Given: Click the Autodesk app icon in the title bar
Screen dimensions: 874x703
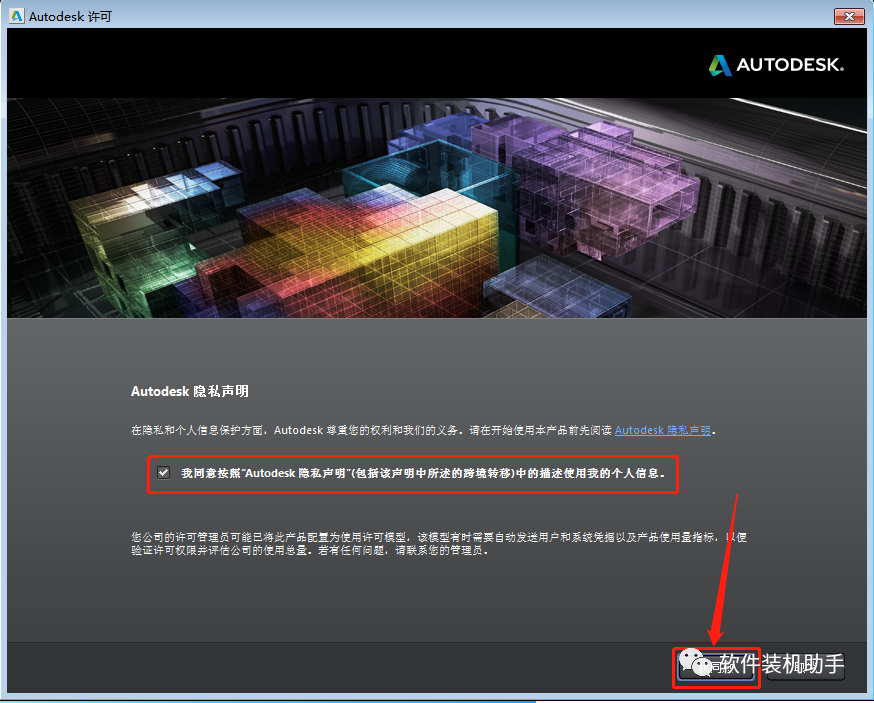Looking at the screenshot, I should 17,16.
